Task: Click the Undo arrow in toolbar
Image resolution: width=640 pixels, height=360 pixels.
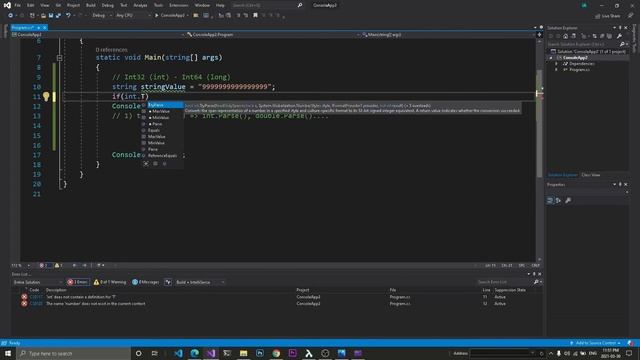Action: (68, 15)
